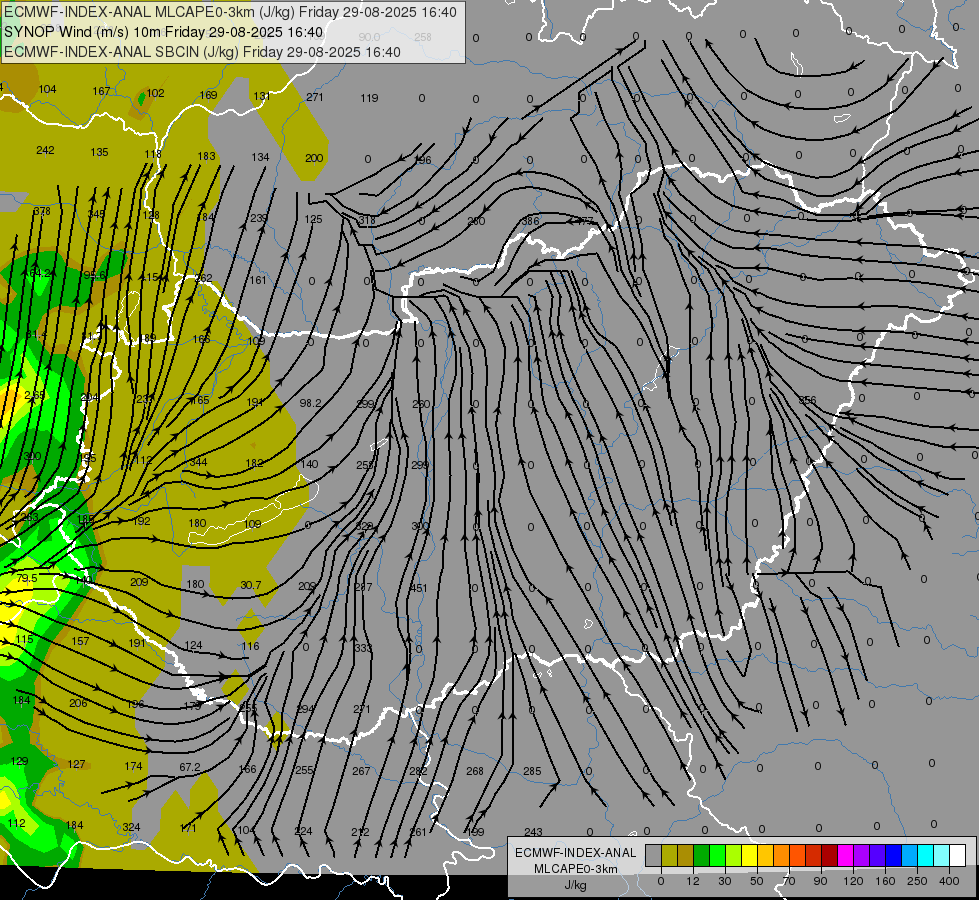
Task: Click the map value 333
Action: pos(363,648)
